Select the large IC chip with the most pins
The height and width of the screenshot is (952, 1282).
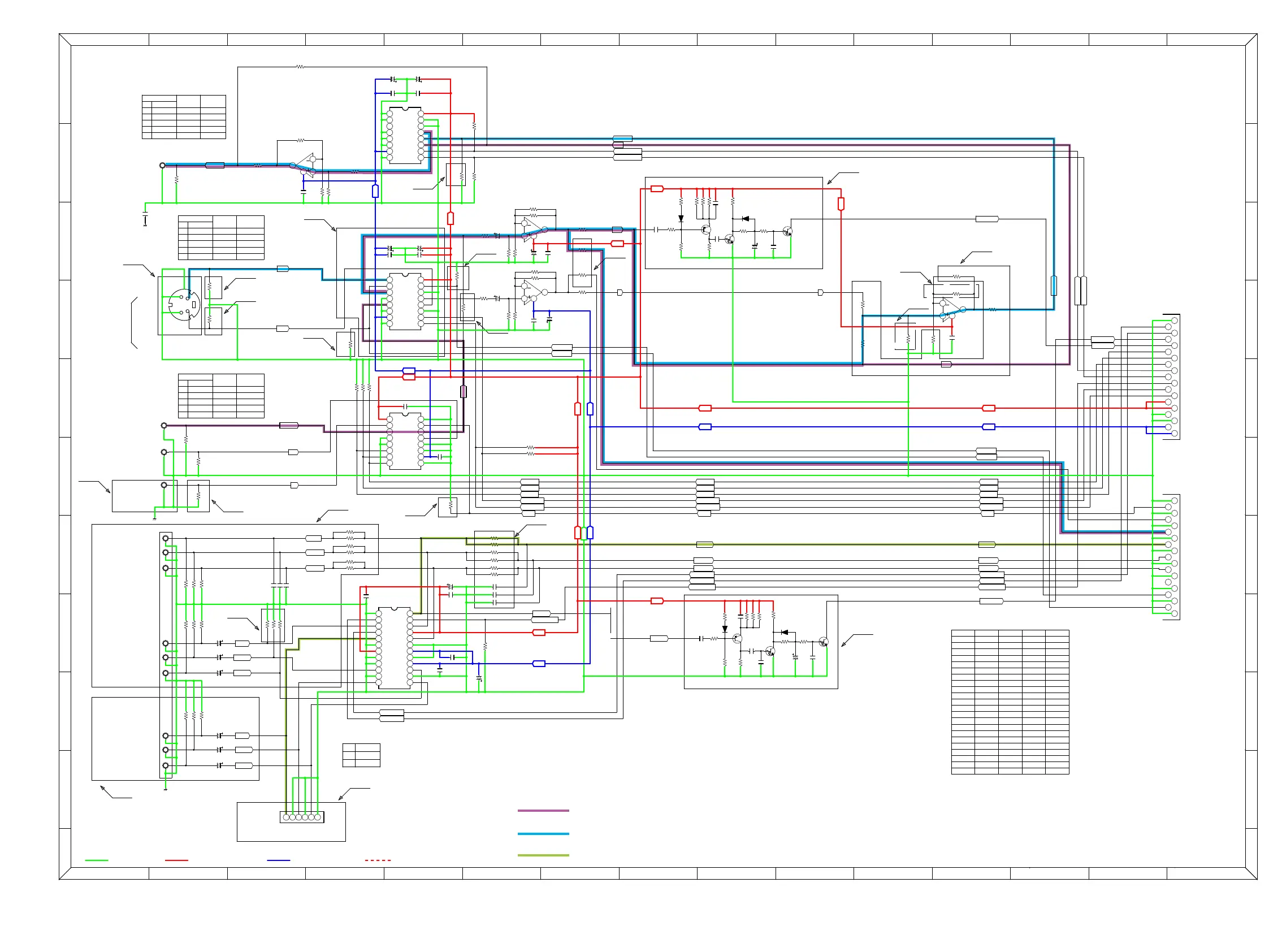pyautogui.click(x=394, y=648)
